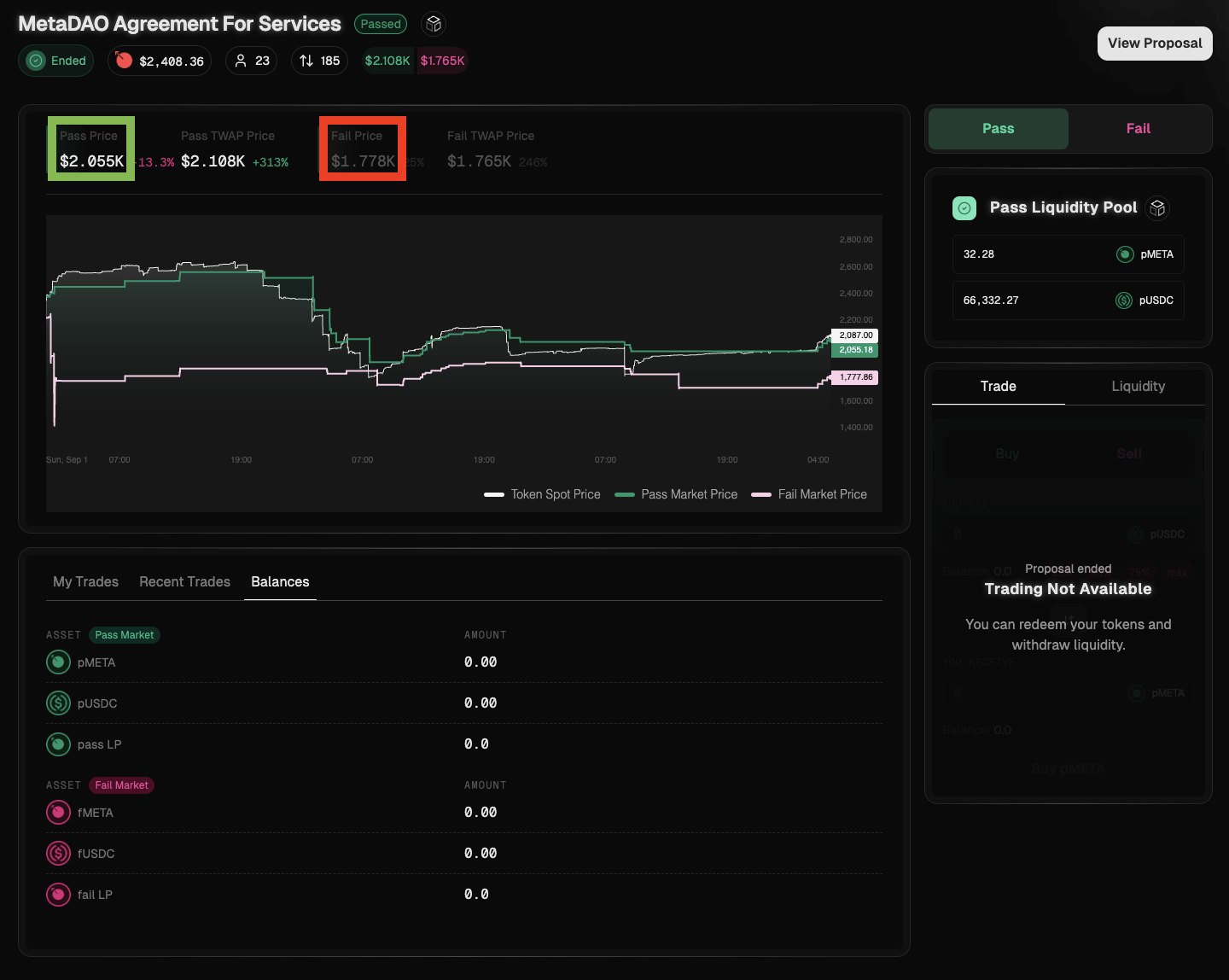Click the Ended status badge

(x=56, y=61)
